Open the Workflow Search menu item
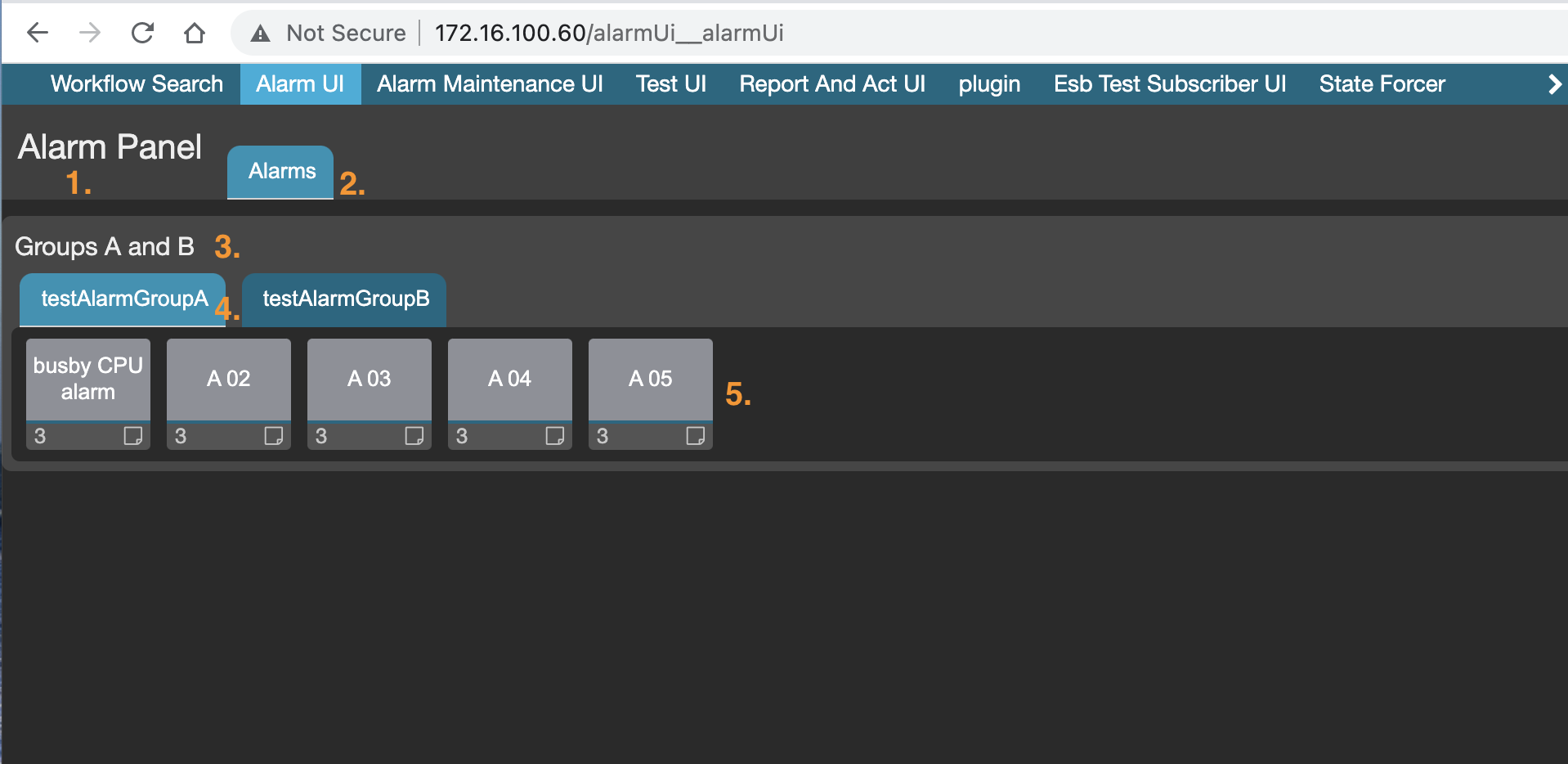Image resolution: width=1568 pixels, height=764 pixels. point(137,84)
